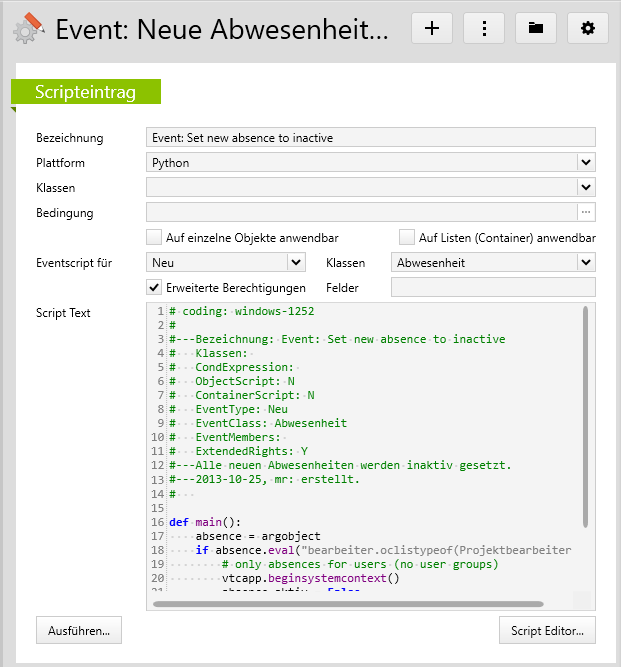The height and width of the screenshot is (667, 621).
Task: Open settings via the gear icon
Action: pyautogui.click(x=588, y=28)
